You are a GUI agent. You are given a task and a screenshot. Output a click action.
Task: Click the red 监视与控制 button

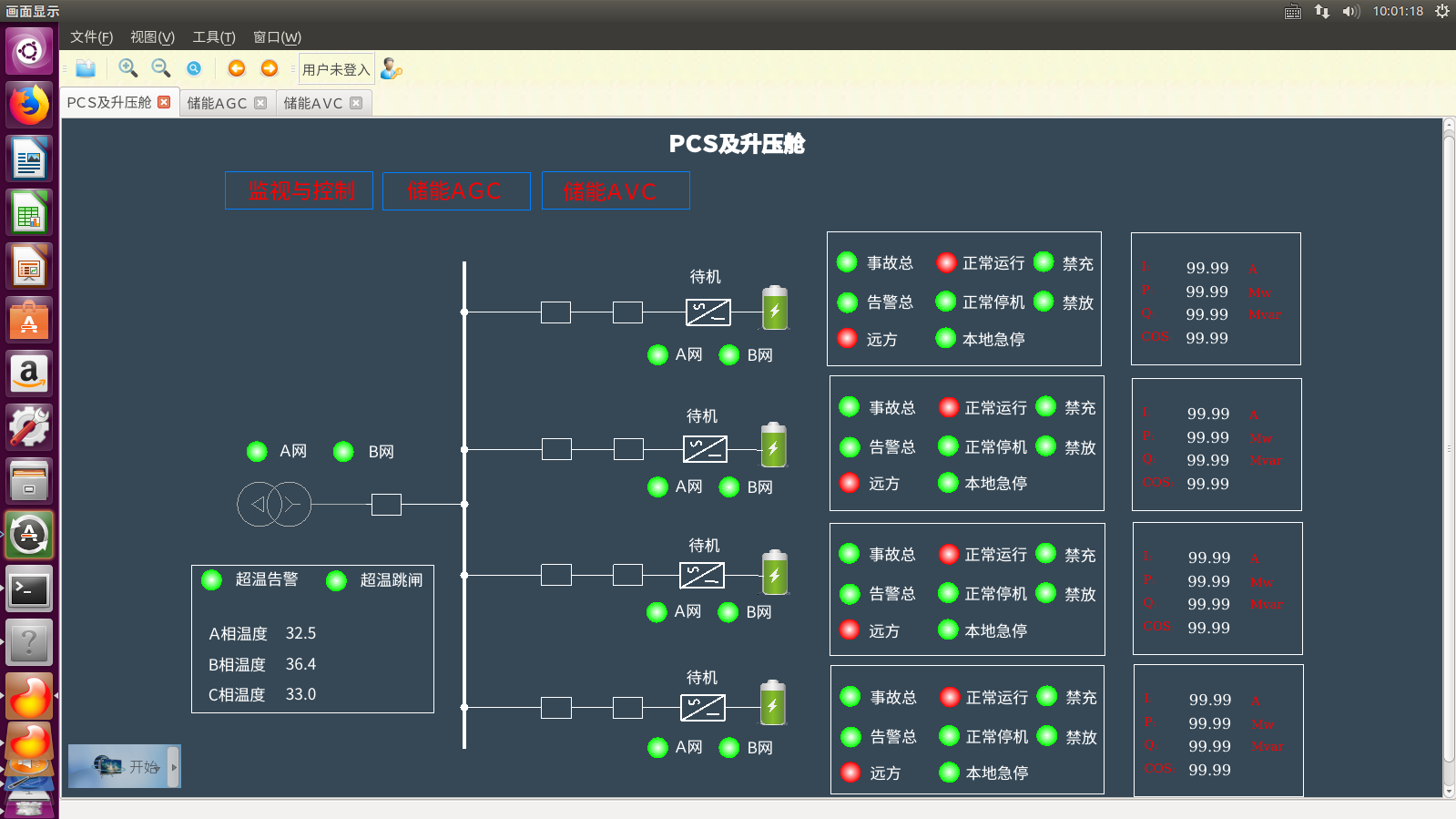pos(300,190)
